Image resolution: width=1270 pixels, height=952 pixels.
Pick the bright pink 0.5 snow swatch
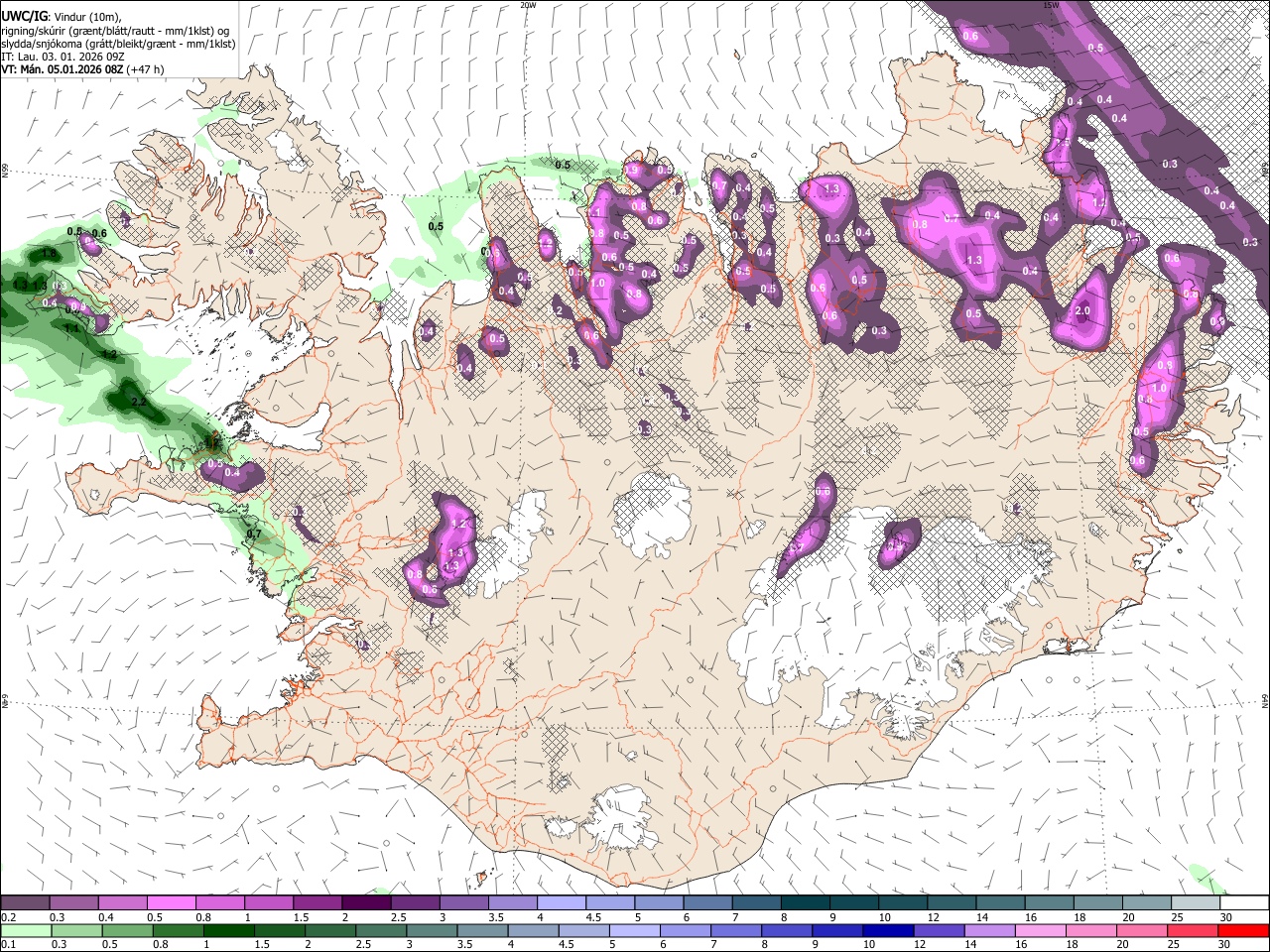point(171,903)
